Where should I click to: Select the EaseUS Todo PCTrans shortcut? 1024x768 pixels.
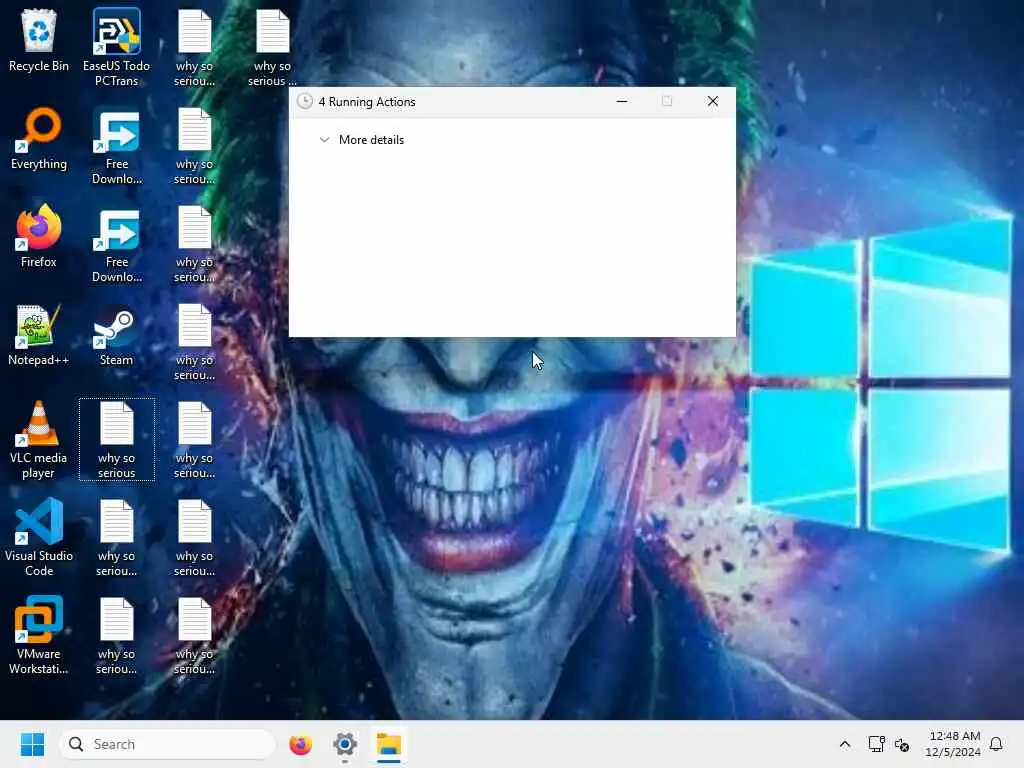coord(116,47)
